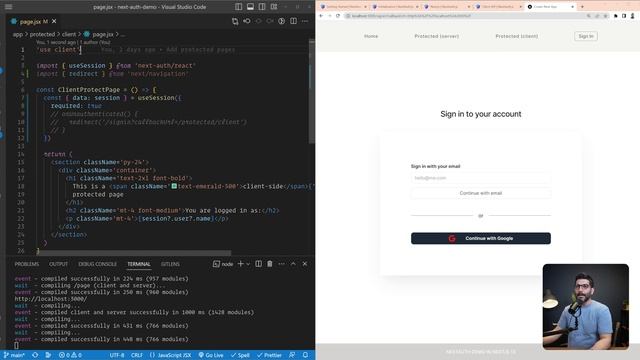Create a new terminal with plus icon
640x360 pixels.
tap(240, 264)
